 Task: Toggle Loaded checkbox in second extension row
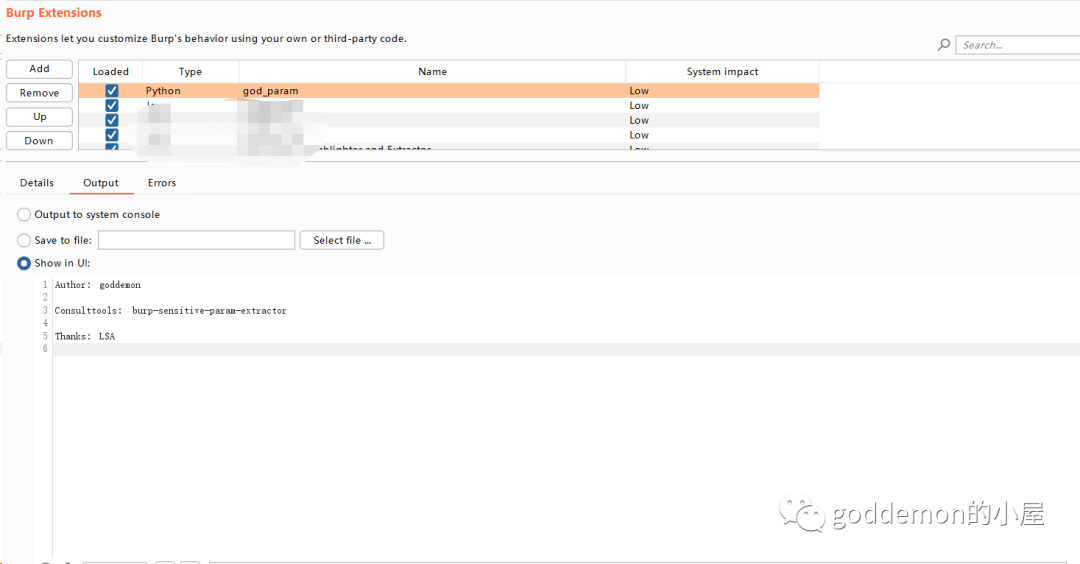coord(112,105)
